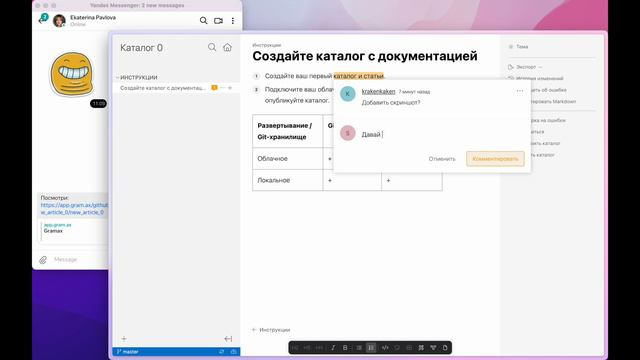Attach file with paperclip in Messenger
640x360 pixels.
click(43, 260)
